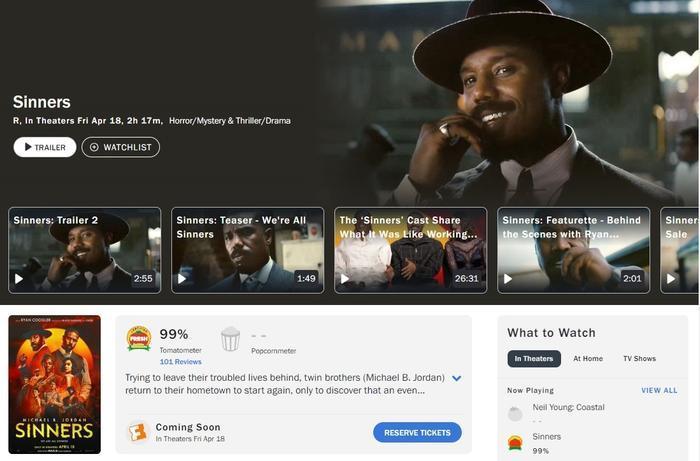
Task: Switch to the TV Shows tab
Action: [639, 358]
